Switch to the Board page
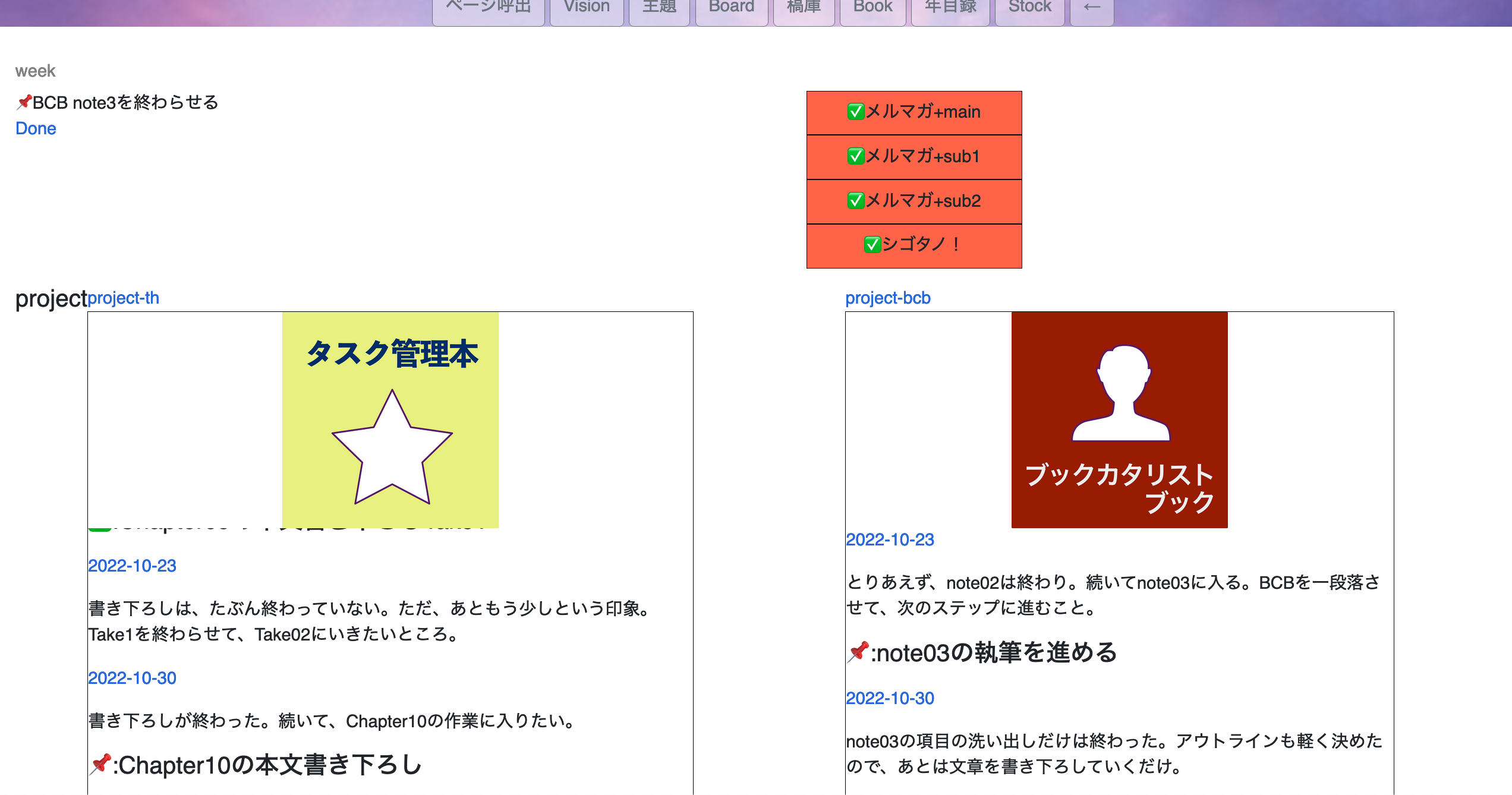Viewport: 1512px width, 795px height. [x=731, y=7]
